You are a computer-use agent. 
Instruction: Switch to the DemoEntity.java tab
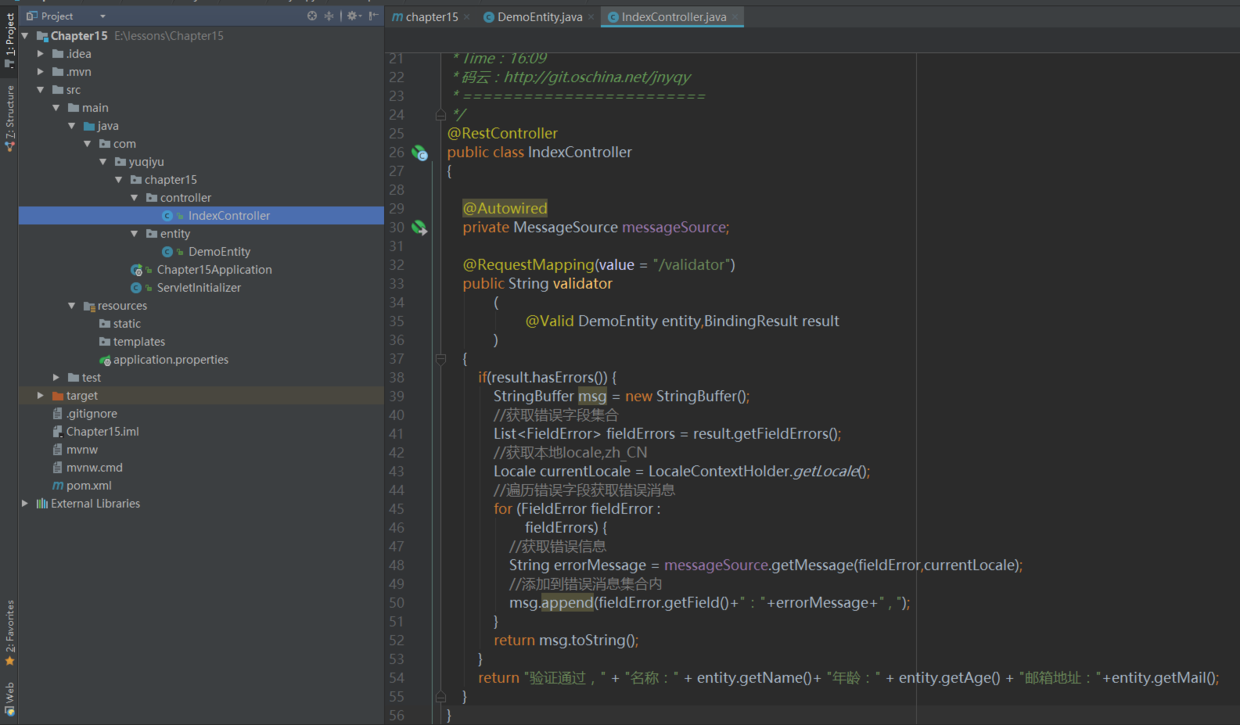coord(539,17)
